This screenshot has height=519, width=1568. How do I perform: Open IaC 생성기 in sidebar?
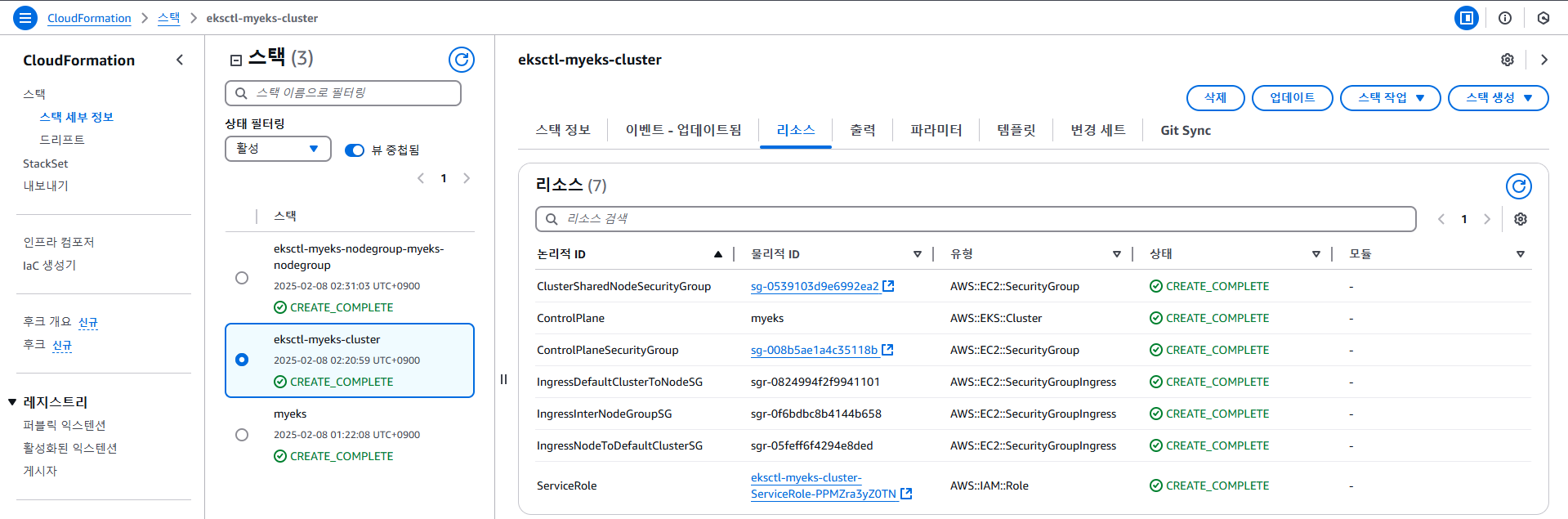[x=49, y=265]
